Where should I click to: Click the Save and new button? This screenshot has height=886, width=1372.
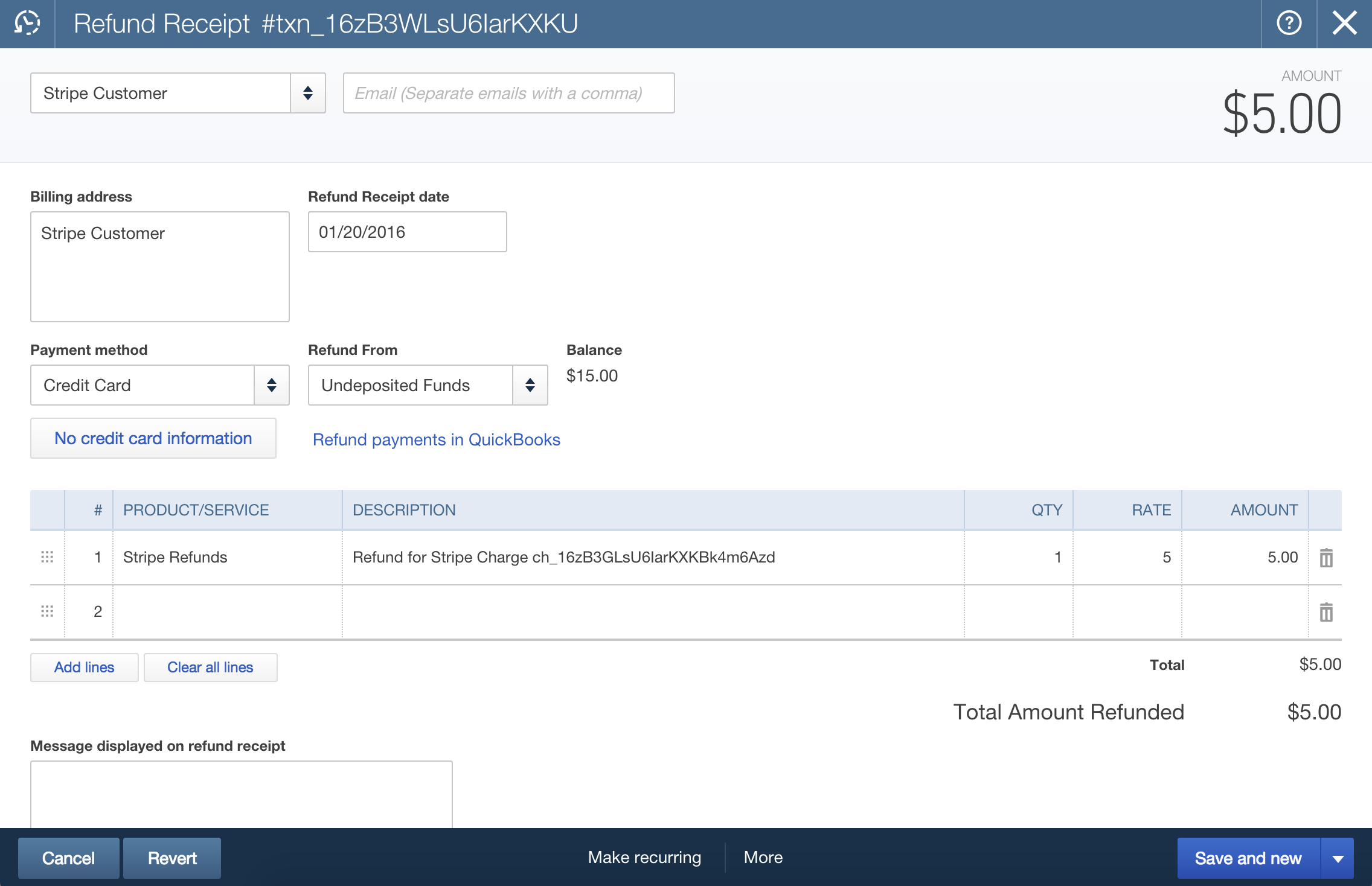(1248, 858)
